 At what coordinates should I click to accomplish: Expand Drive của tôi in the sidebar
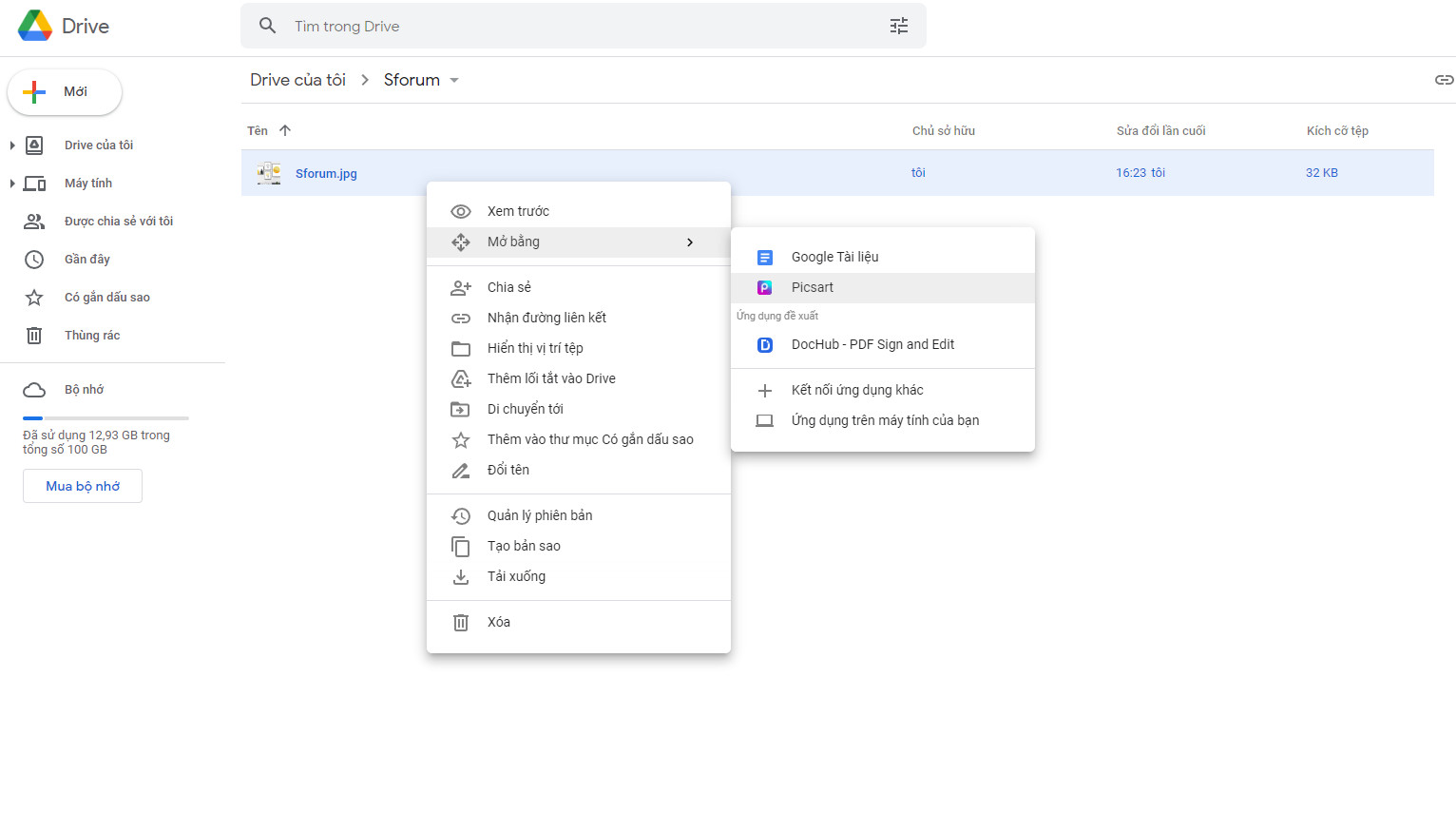click(10, 145)
